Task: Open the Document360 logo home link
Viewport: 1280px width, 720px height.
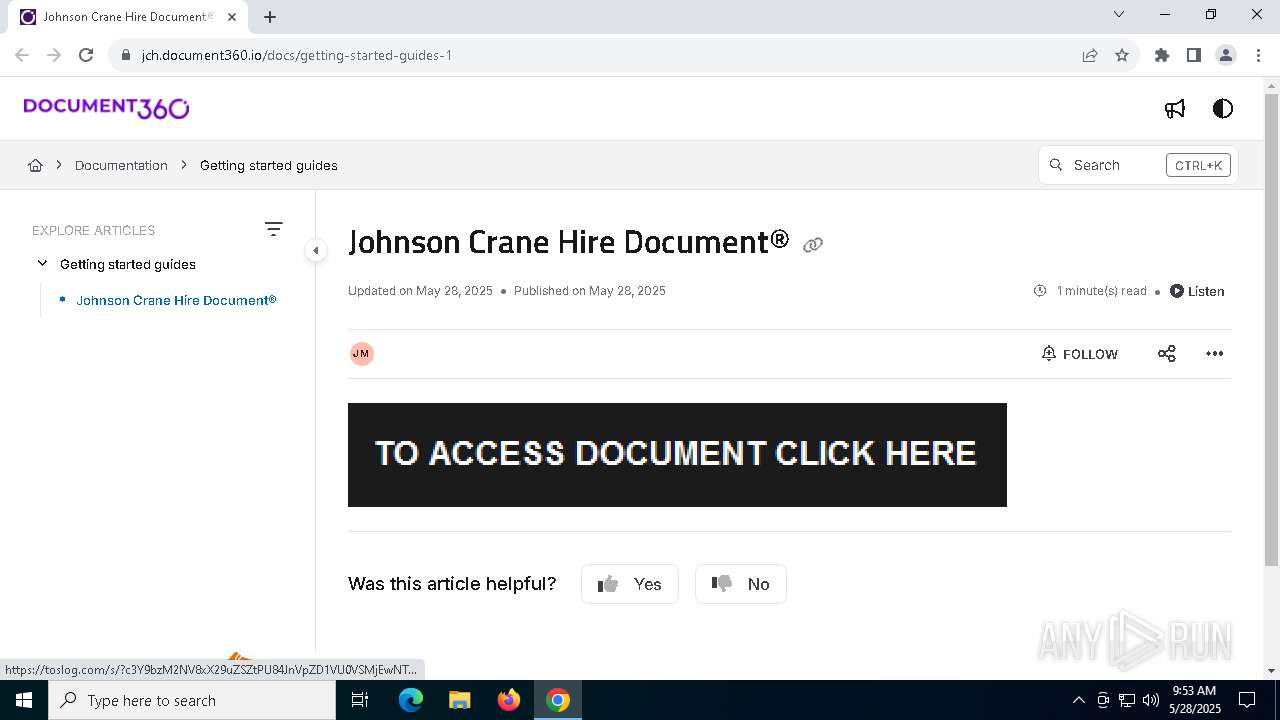Action: click(x=106, y=108)
